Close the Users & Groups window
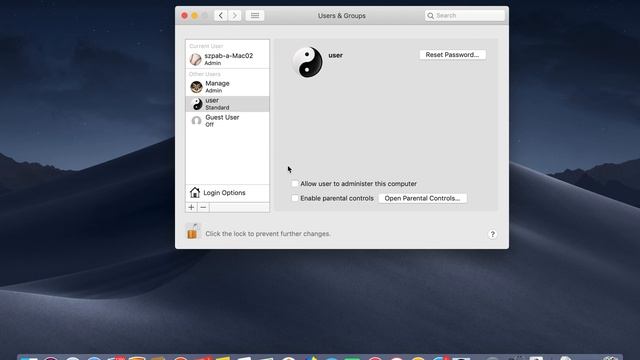This screenshot has height=360, width=640. 184,16
